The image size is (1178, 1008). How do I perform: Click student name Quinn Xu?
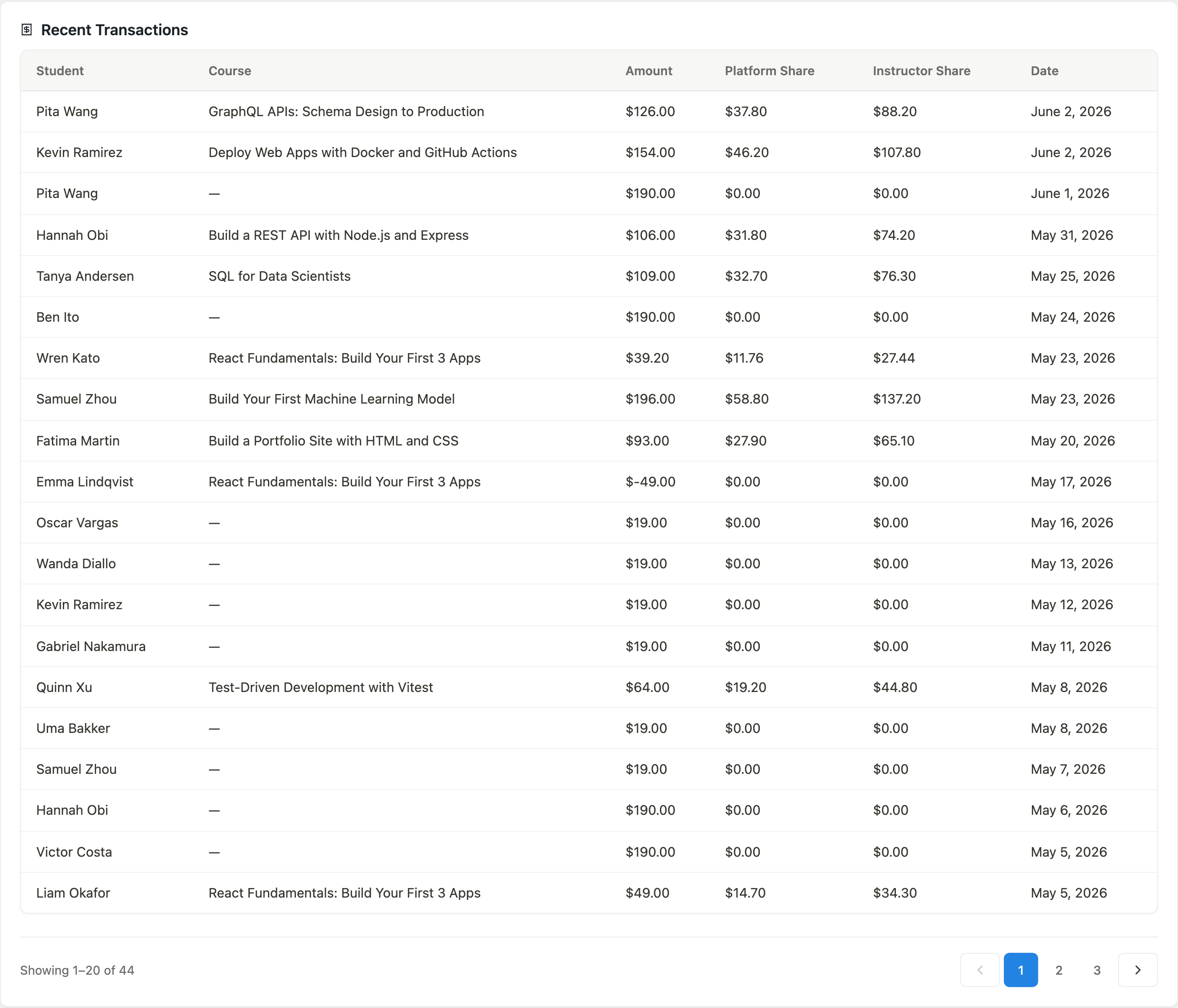pos(64,687)
